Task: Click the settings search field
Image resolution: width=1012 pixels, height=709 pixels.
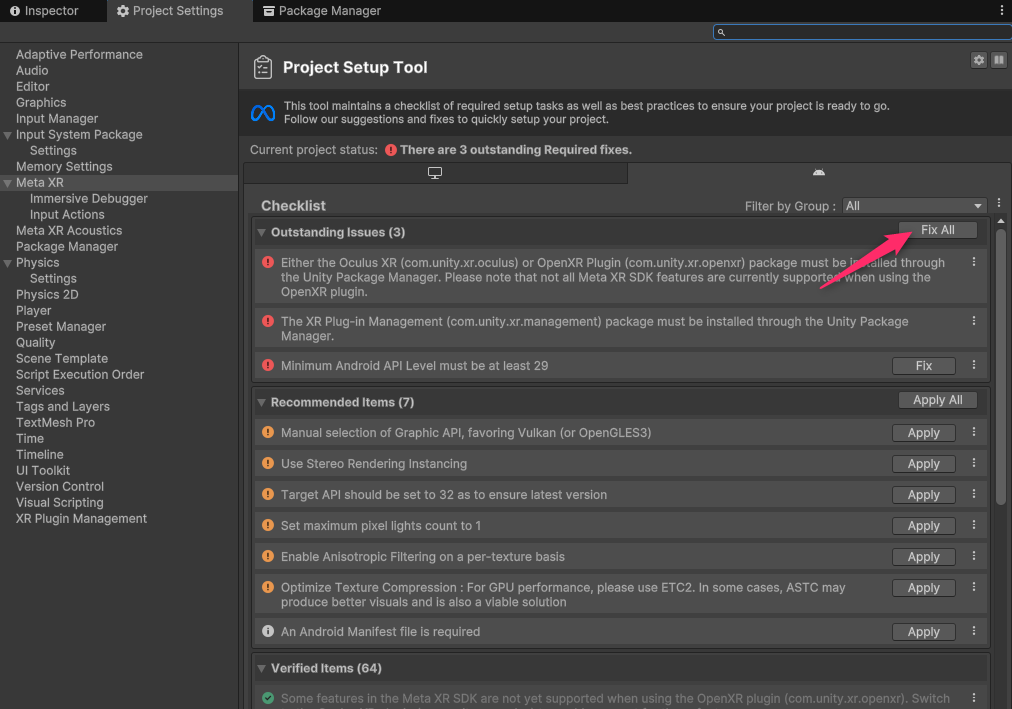Action: click(x=860, y=32)
